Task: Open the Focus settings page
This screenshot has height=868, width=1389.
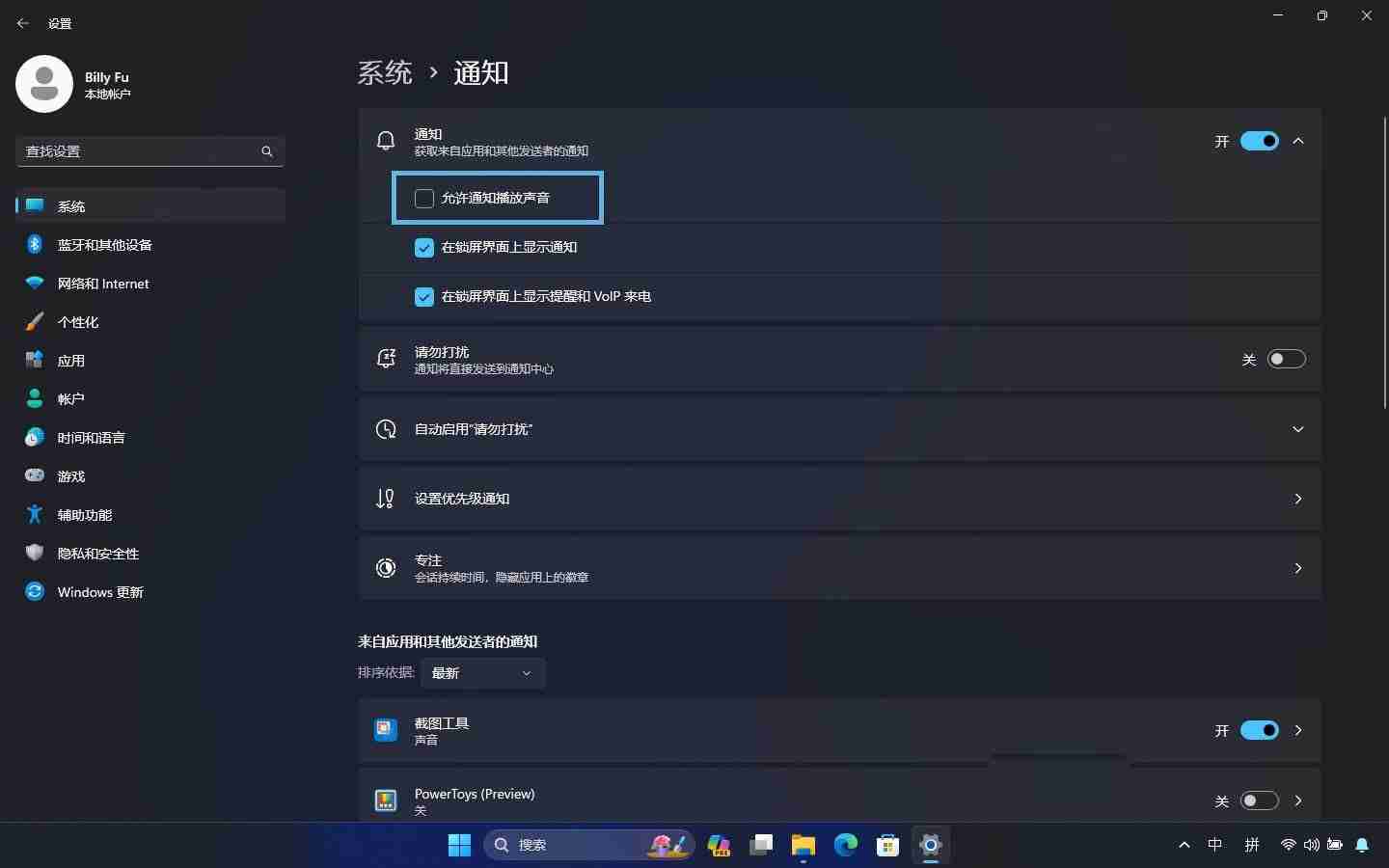Action: click(x=839, y=568)
